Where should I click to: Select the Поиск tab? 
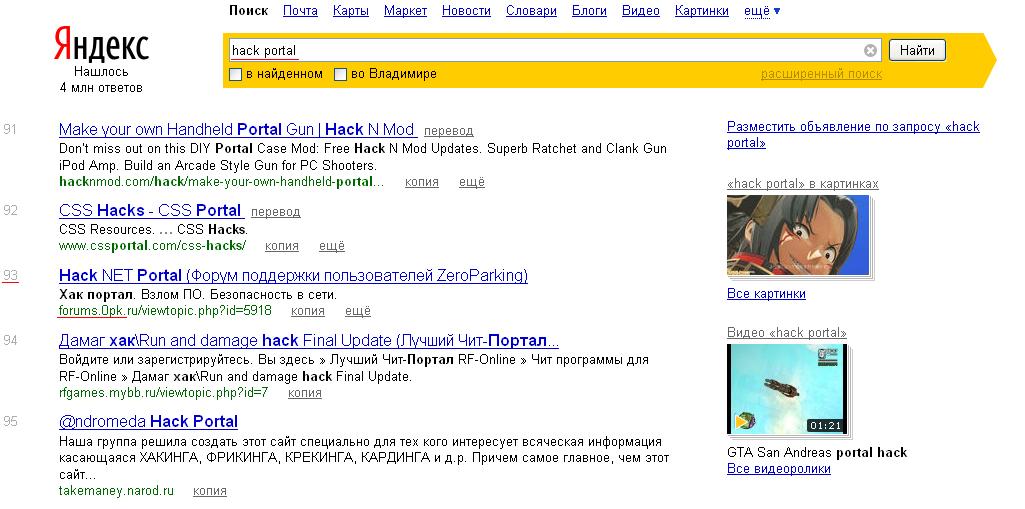248,11
